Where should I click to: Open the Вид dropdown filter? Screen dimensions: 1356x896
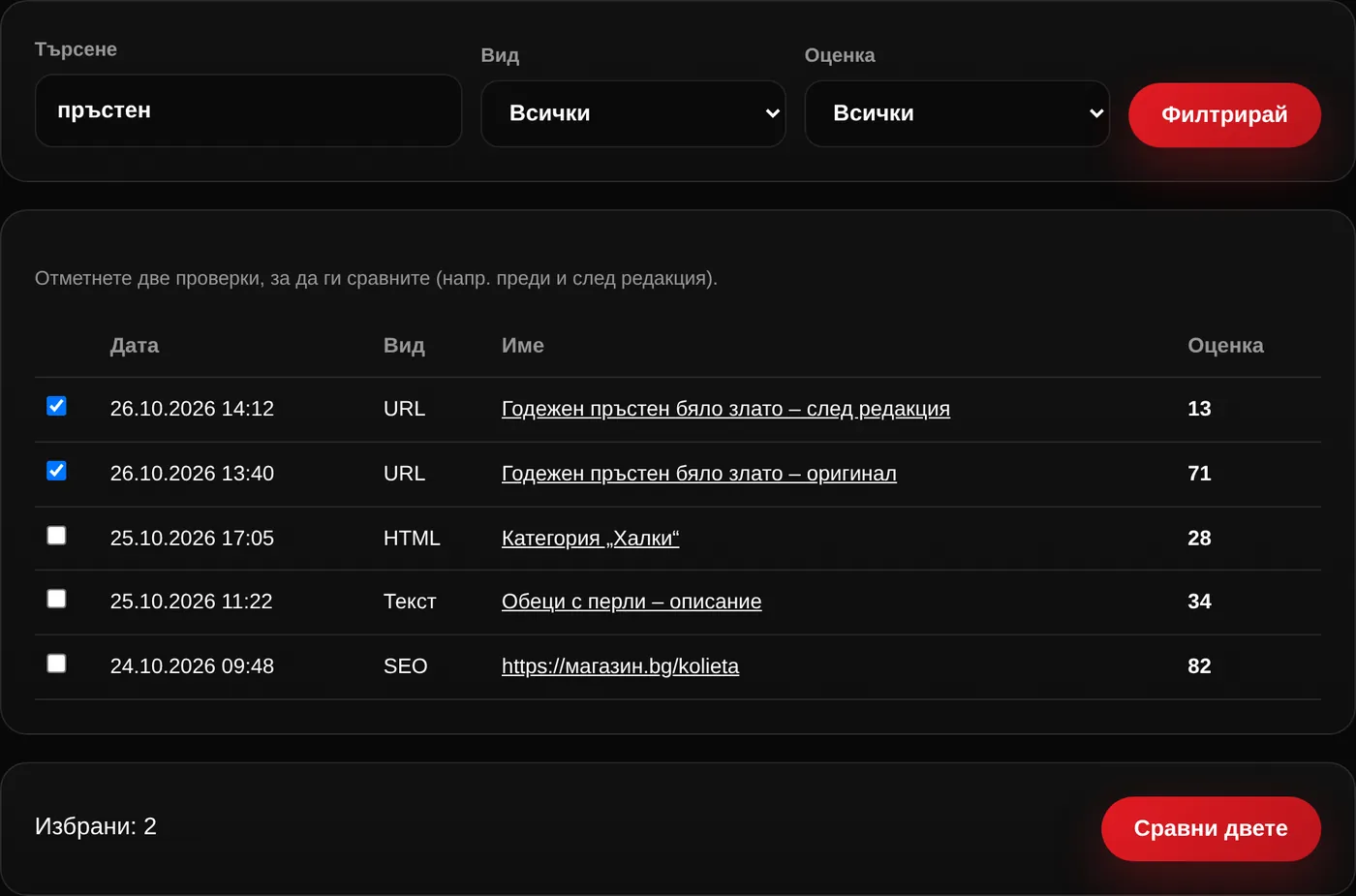tap(633, 113)
